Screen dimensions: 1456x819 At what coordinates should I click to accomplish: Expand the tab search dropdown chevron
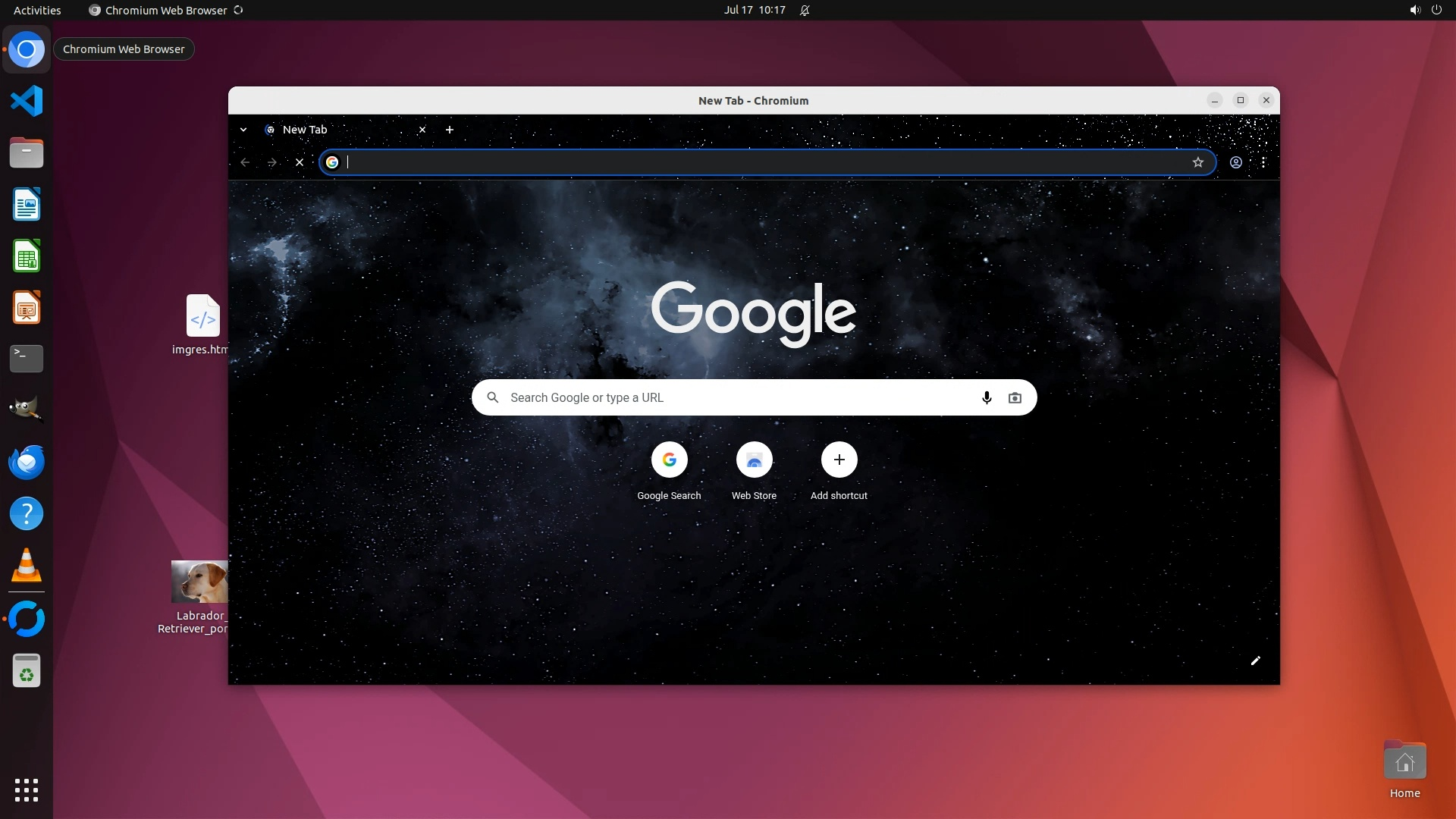pyautogui.click(x=243, y=130)
